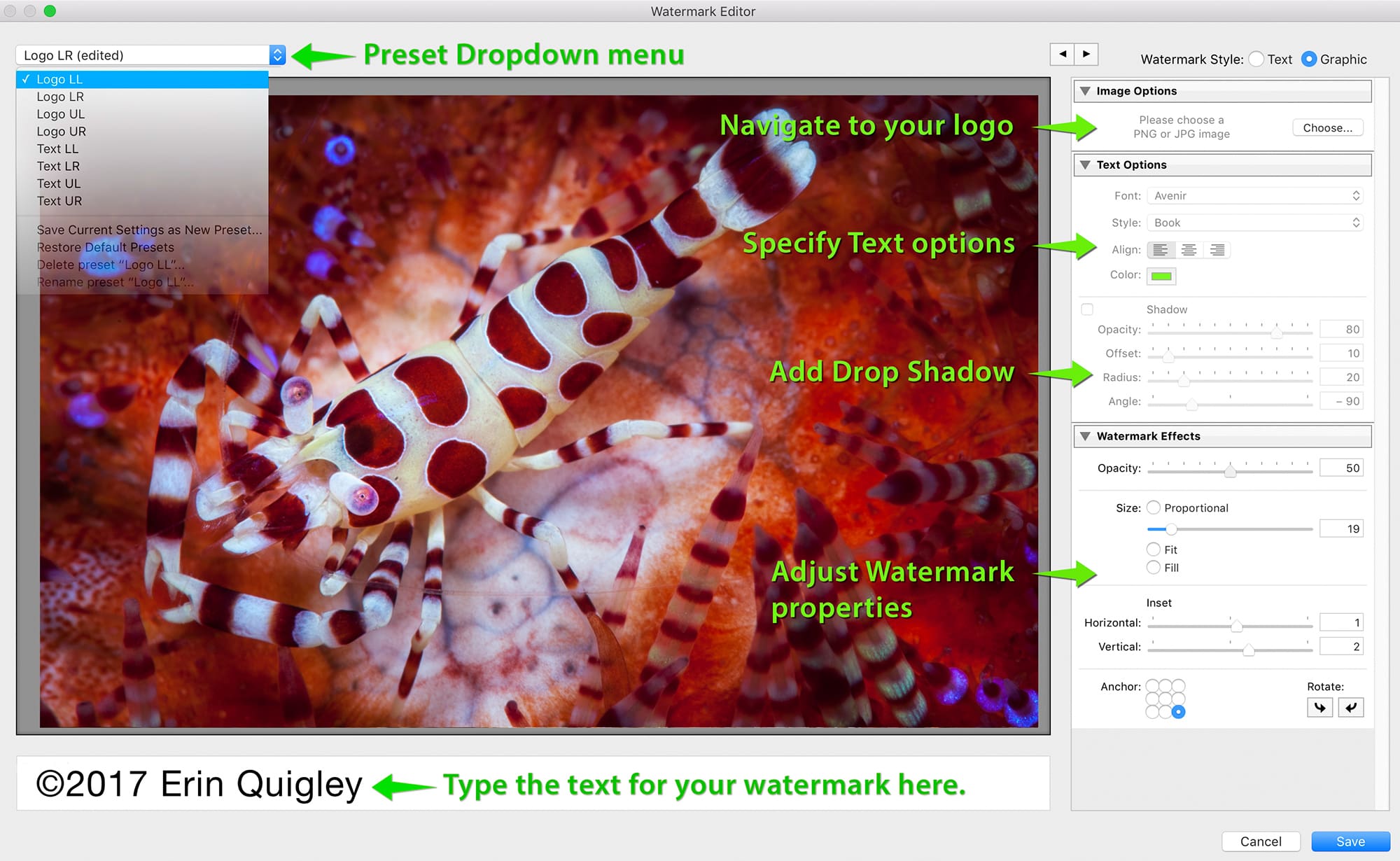Open the Font dropdown showing Avenir
1400x861 pixels.
click(1255, 196)
